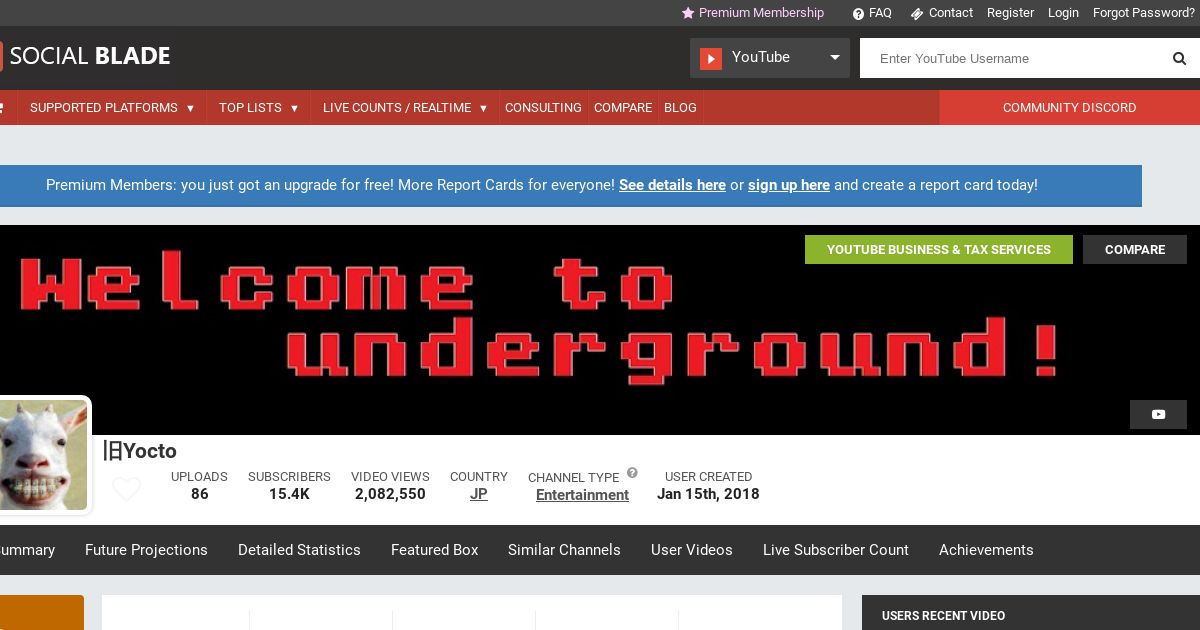Click the FAQ question mark icon
The height and width of the screenshot is (630, 1200).
tap(858, 14)
